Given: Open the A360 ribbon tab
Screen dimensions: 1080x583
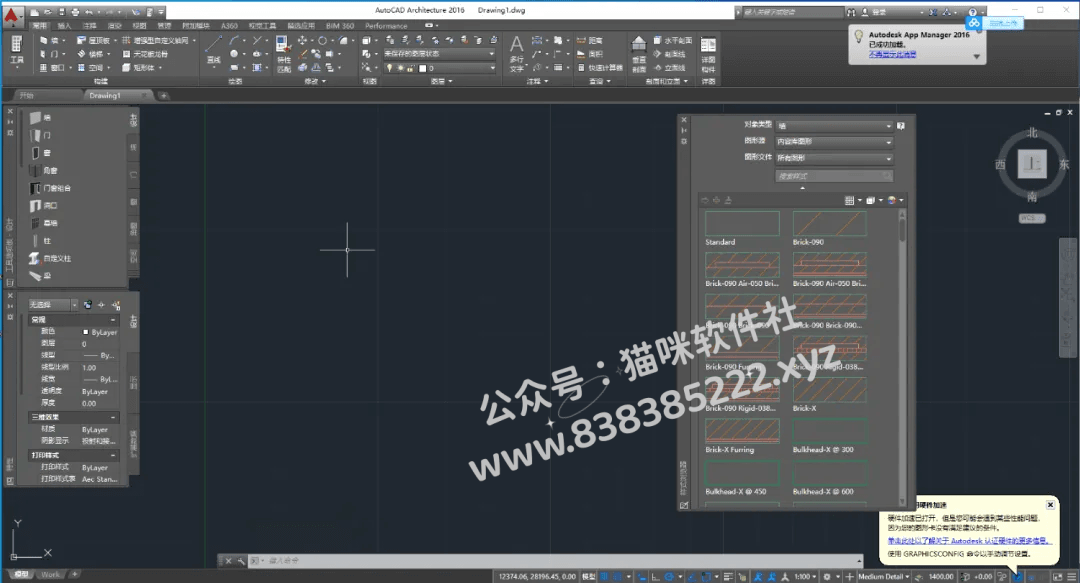Looking at the screenshot, I should (229, 26).
